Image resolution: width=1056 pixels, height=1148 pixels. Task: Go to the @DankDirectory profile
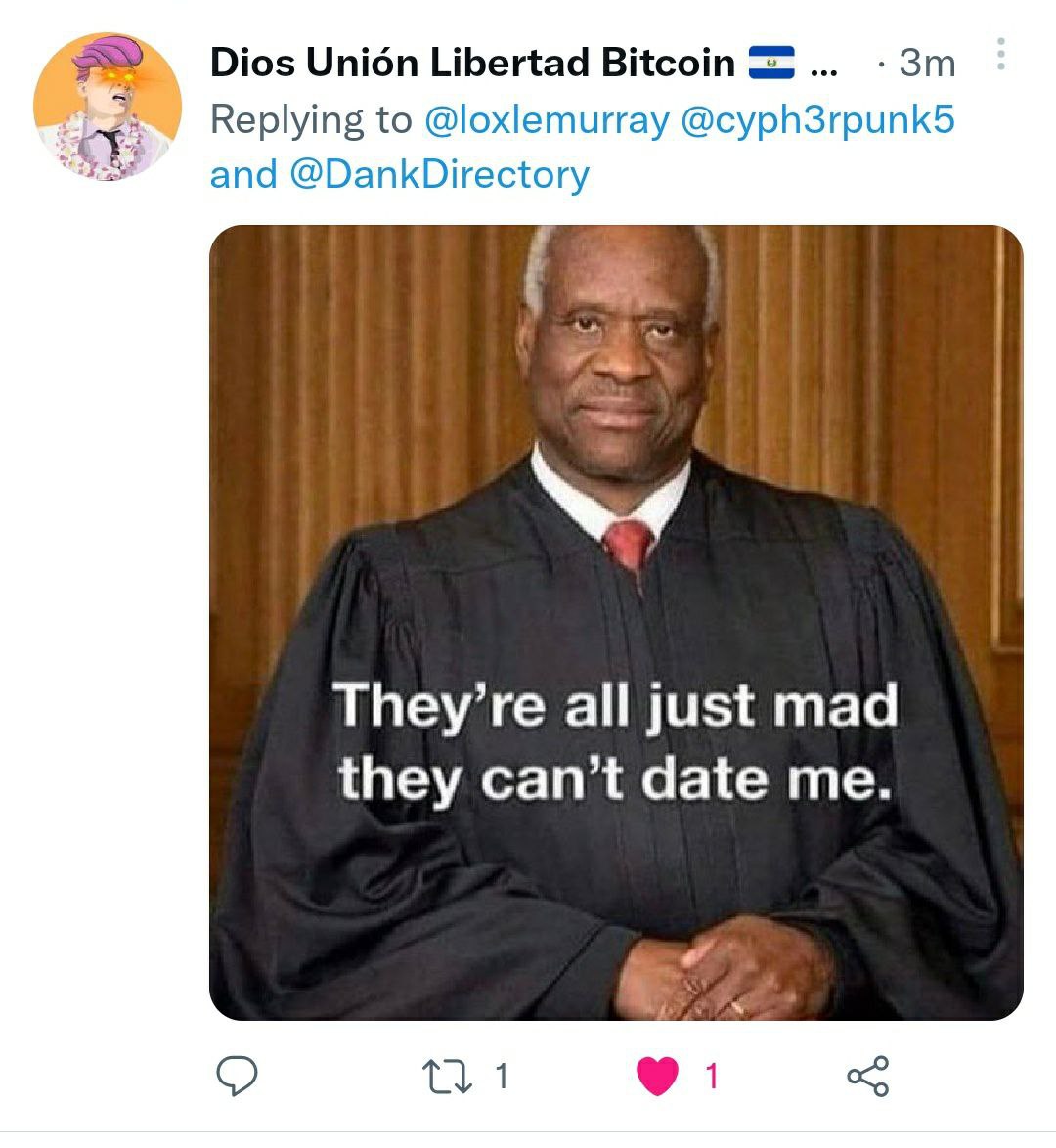pos(439,175)
